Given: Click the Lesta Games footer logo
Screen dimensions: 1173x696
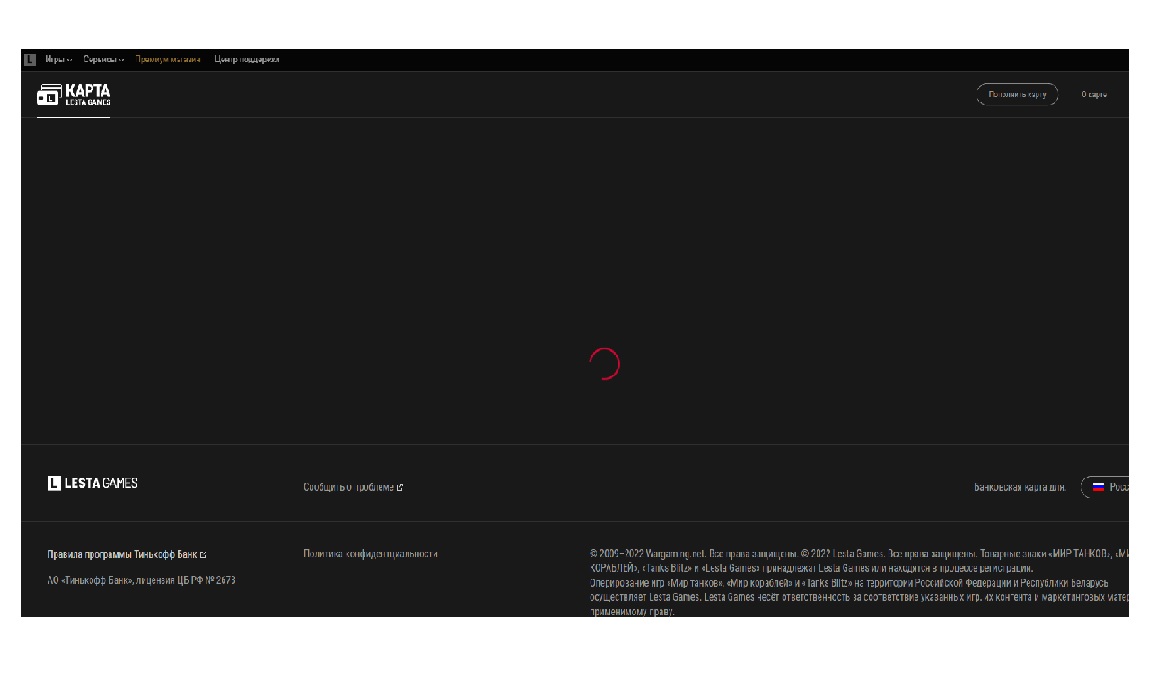Looking at the screenshot, I should pyautogui.click(x=93, y=483).
